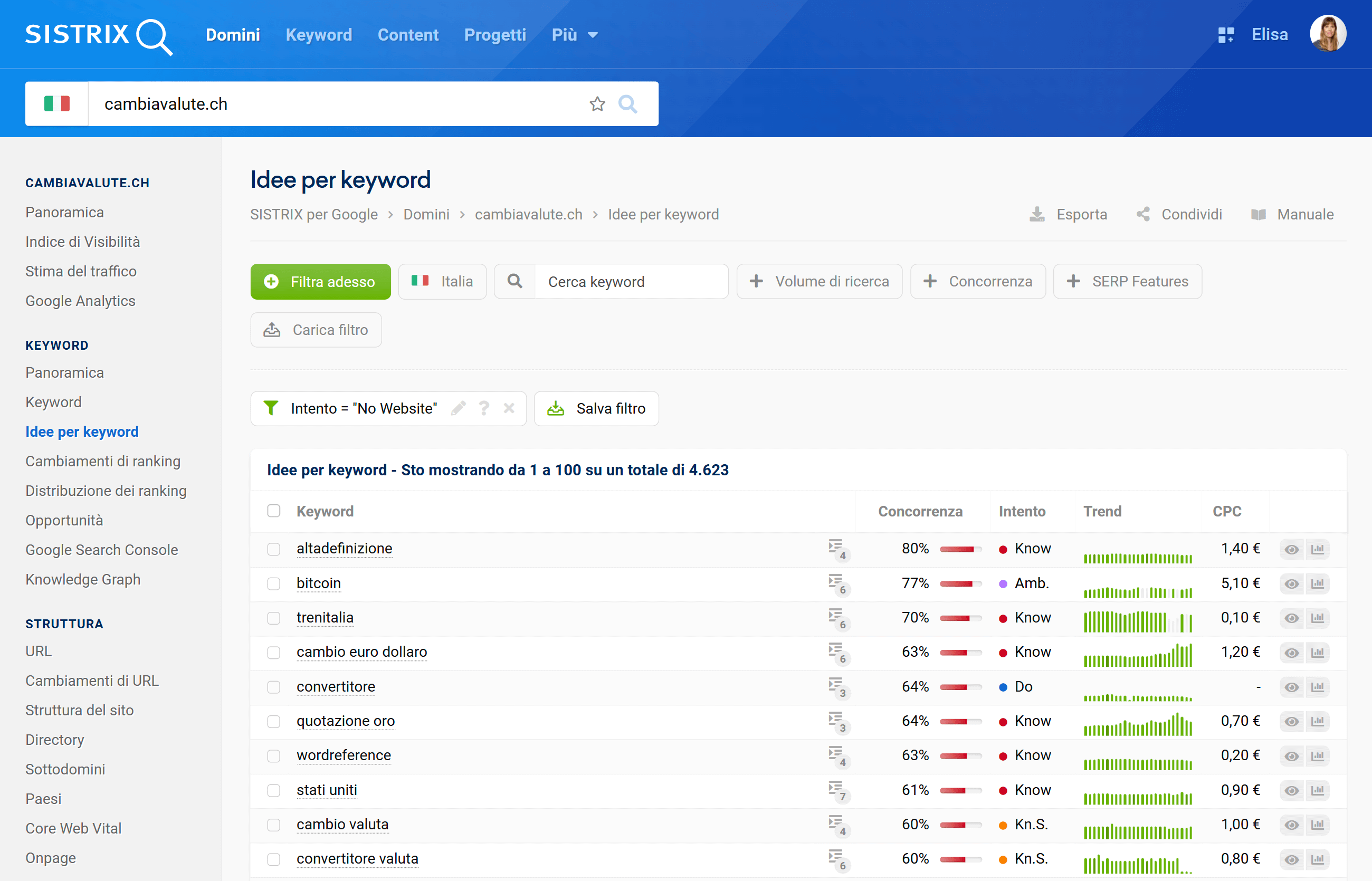Remove the Intento filter via the X icon
Screen dimensions: 1372x881
509,408
